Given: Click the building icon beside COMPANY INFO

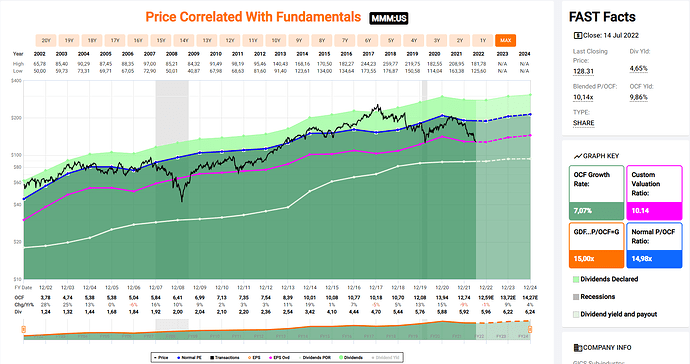Looking at the screenshot, I should coord(578,348).
